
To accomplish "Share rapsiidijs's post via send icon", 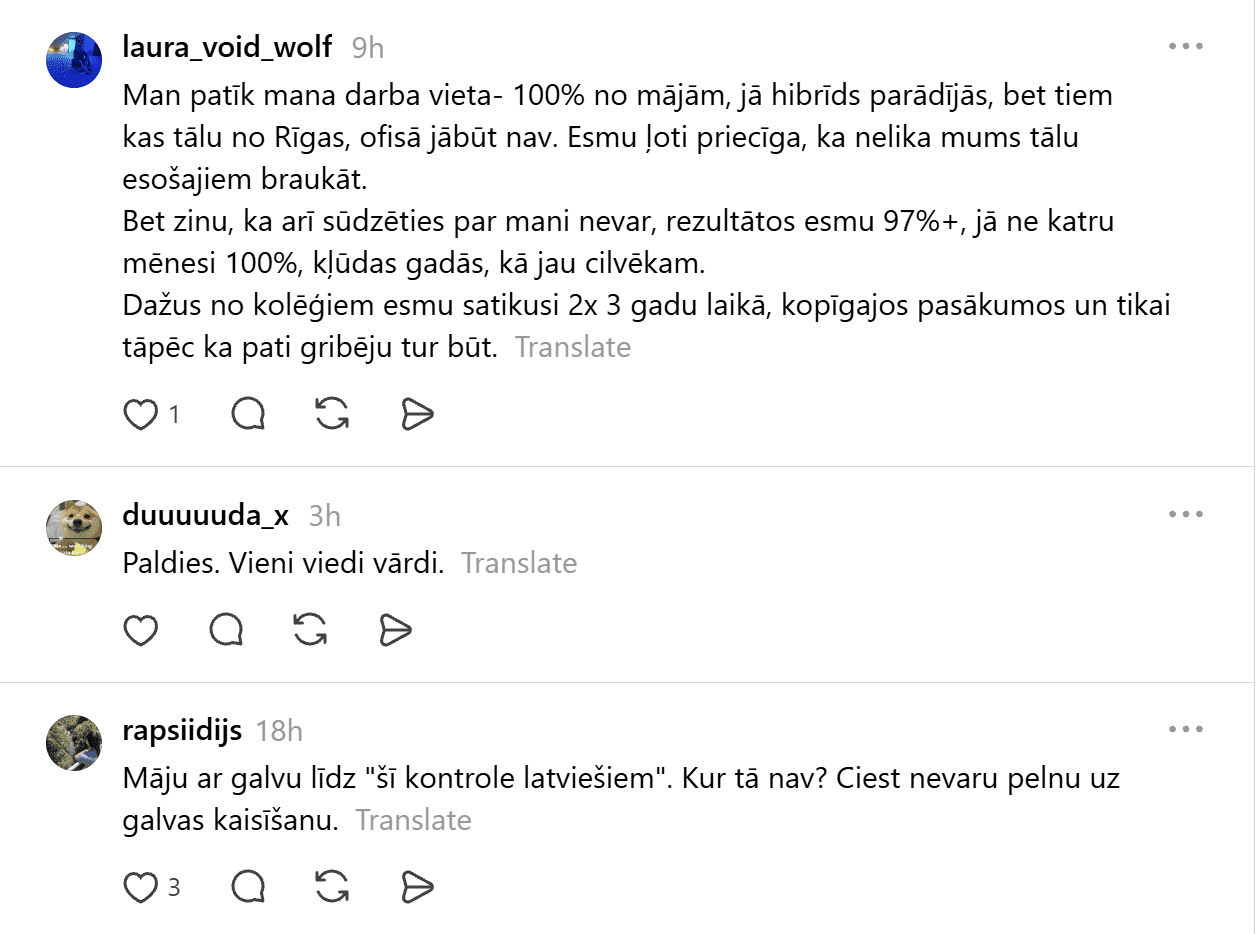I will click(x=417, y=887).
